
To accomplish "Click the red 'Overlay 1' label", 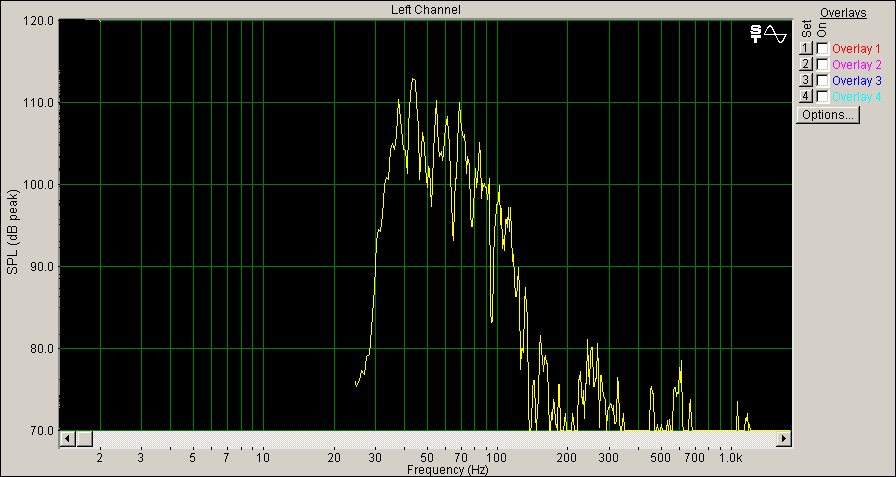I will (857, 49).
